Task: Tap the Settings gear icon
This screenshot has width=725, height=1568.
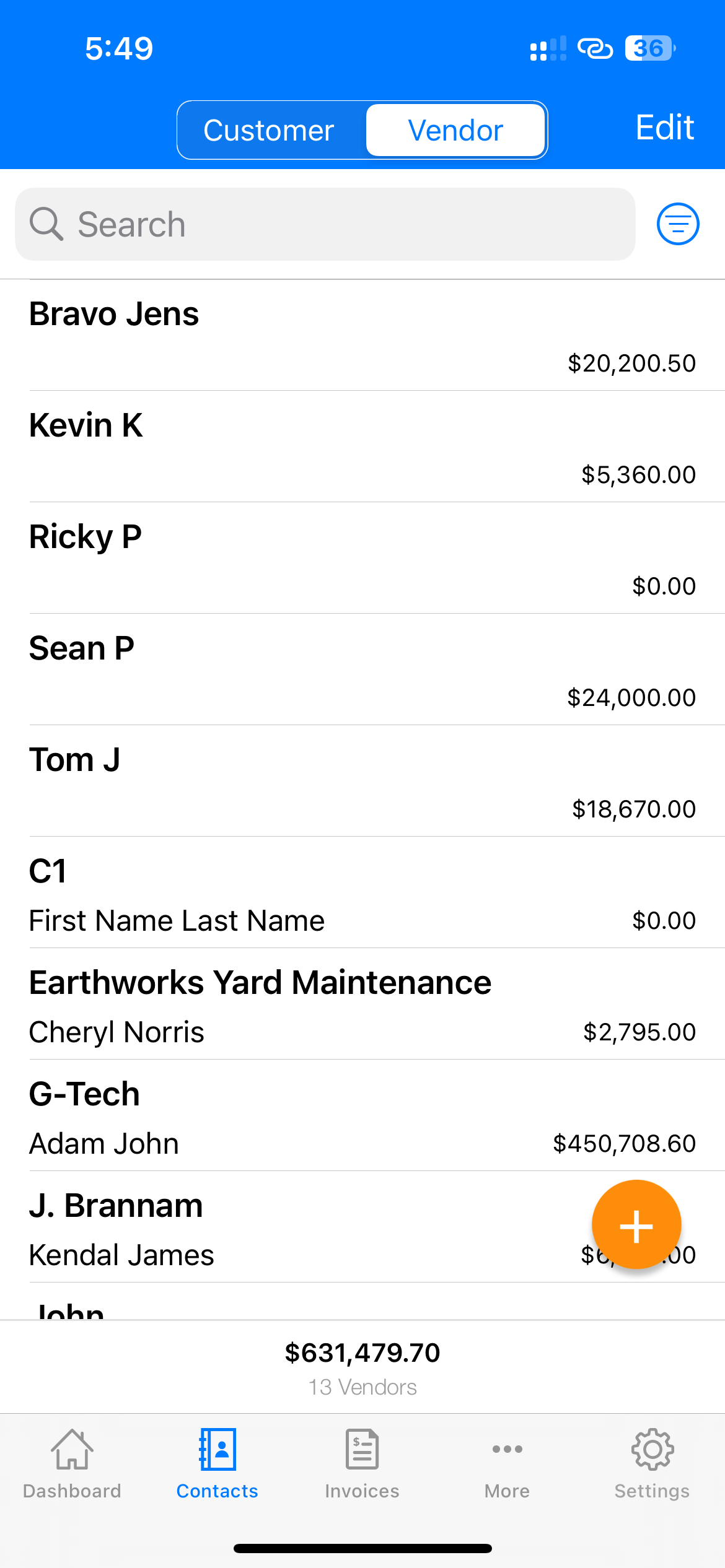Action: point(652,1449)
